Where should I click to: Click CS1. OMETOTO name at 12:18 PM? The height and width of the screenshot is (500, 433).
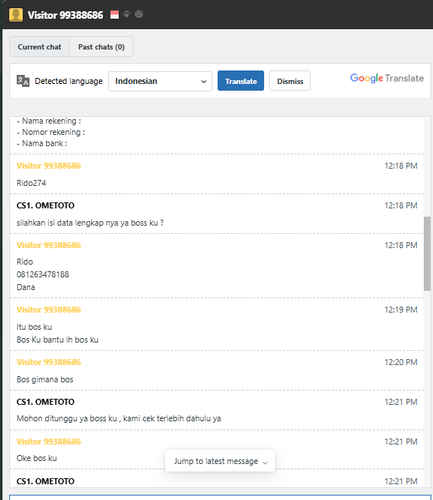click(x=45, y=205)
